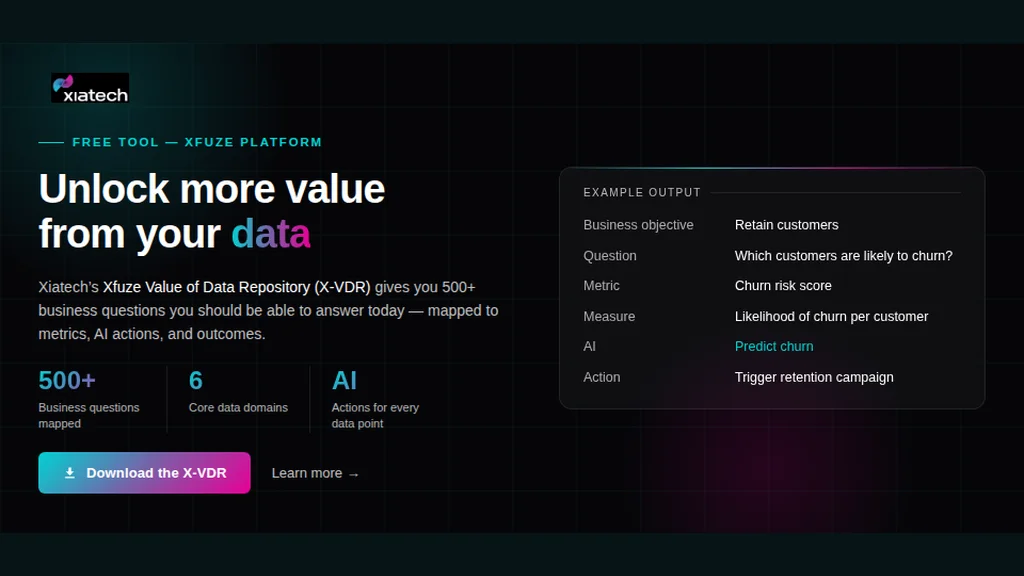Click the 'Measure' row label

click(609, 317)
